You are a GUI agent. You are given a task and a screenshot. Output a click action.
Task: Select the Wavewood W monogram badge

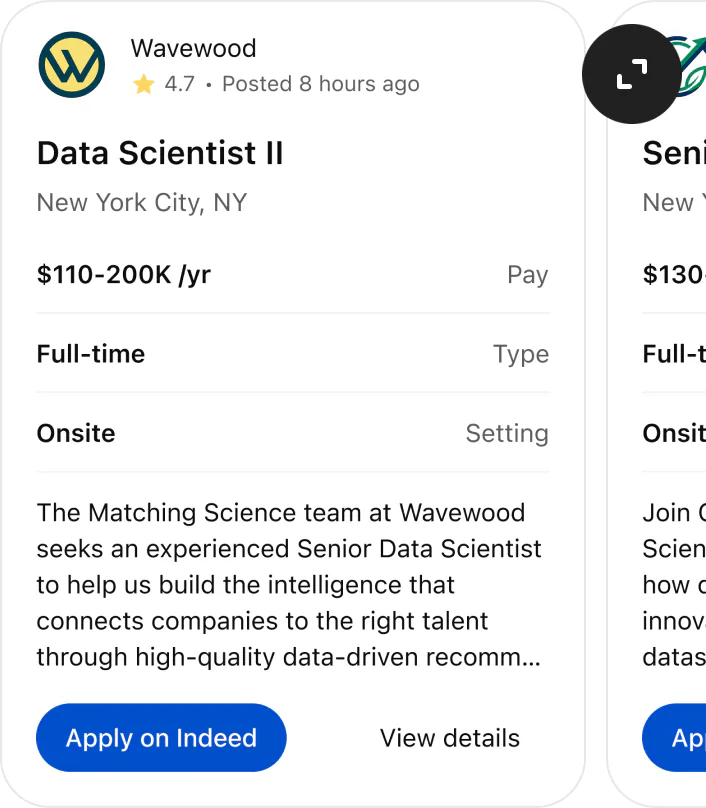[70, 64]
